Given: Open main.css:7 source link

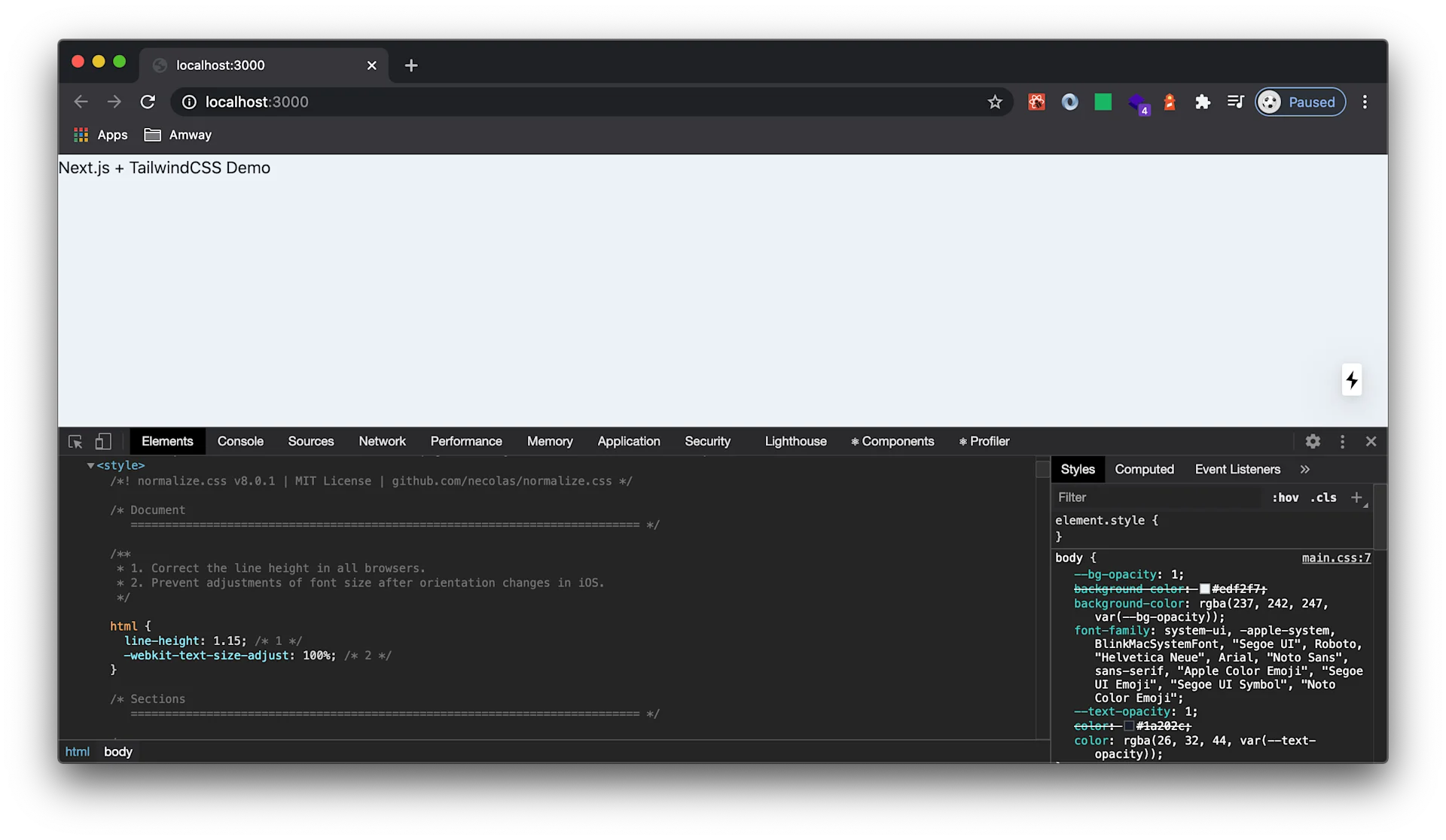Looking at the screenshot, I should pos(1336,558).
